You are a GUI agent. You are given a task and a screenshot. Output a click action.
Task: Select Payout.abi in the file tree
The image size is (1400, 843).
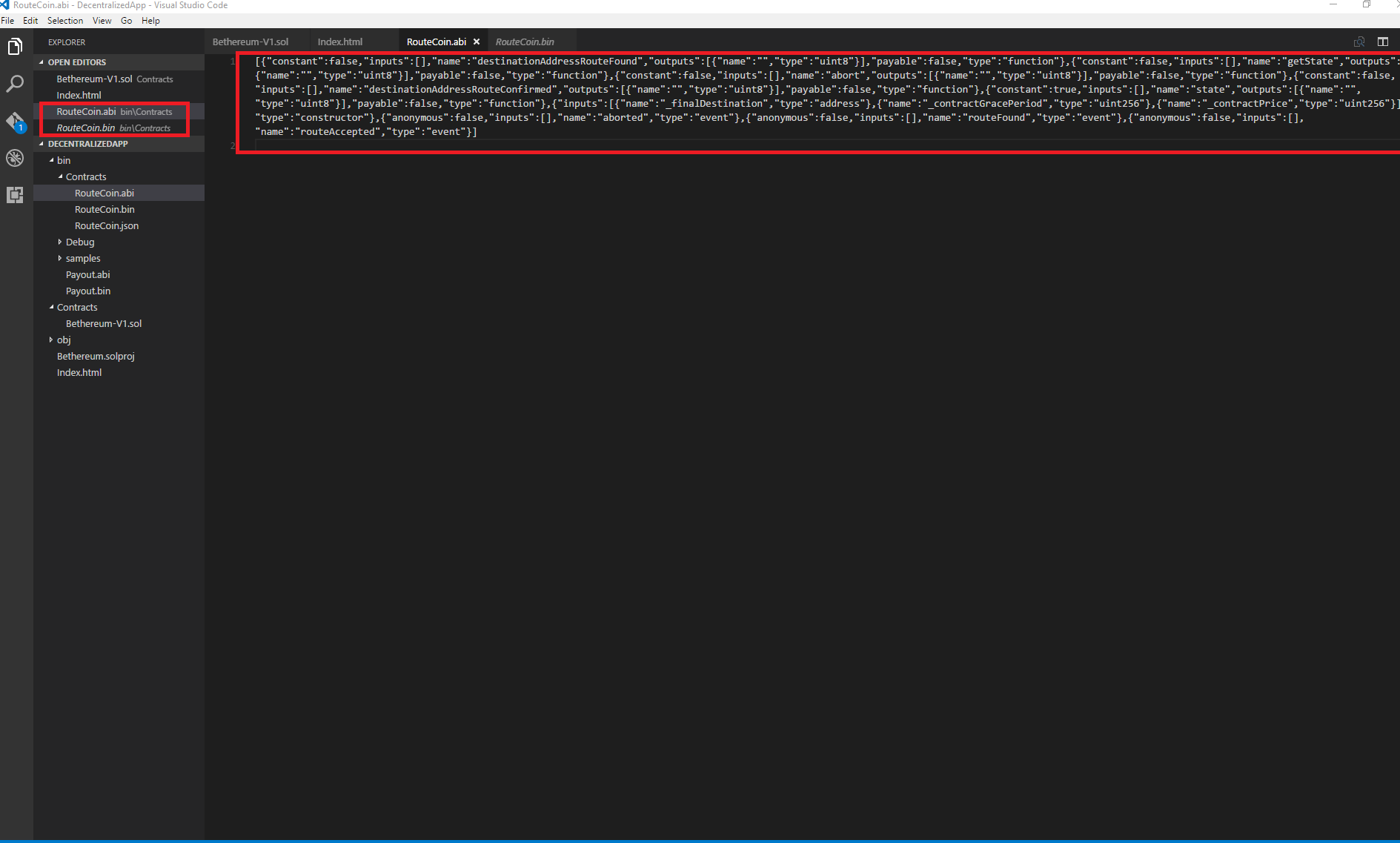point(87,274)
